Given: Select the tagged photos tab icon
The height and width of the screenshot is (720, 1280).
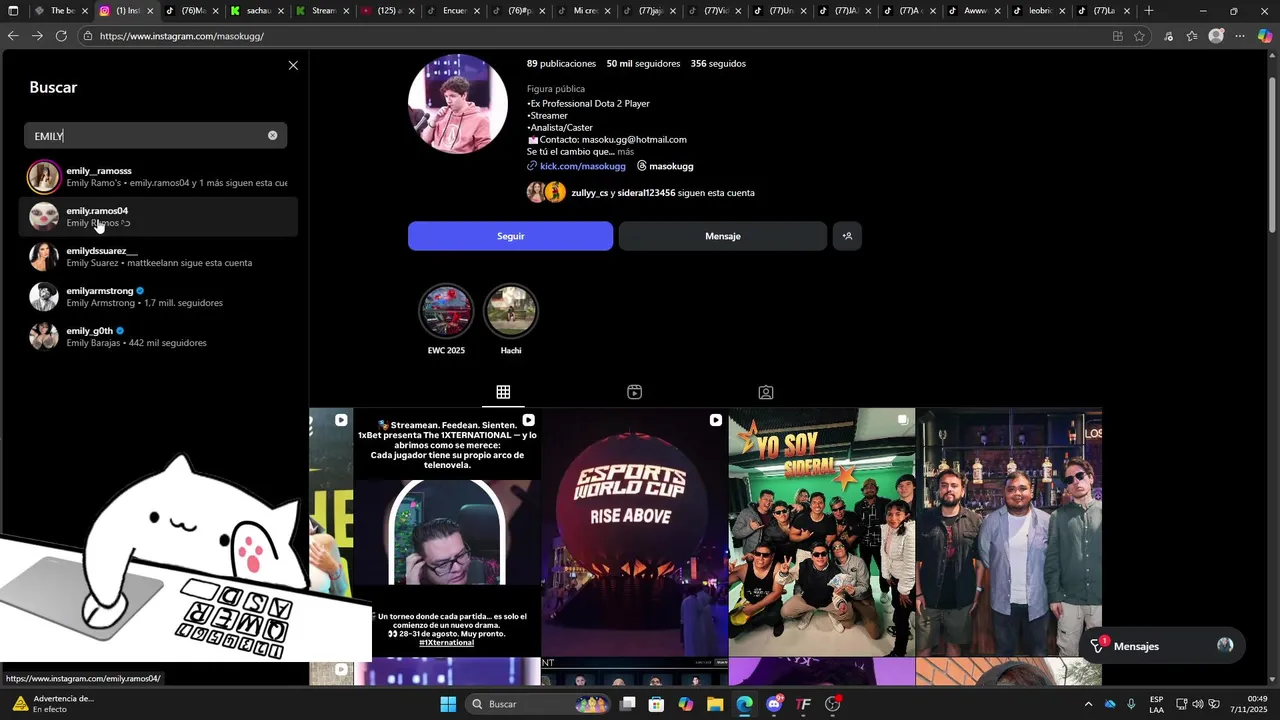Looking at the screenshot, I should [765, 392].
